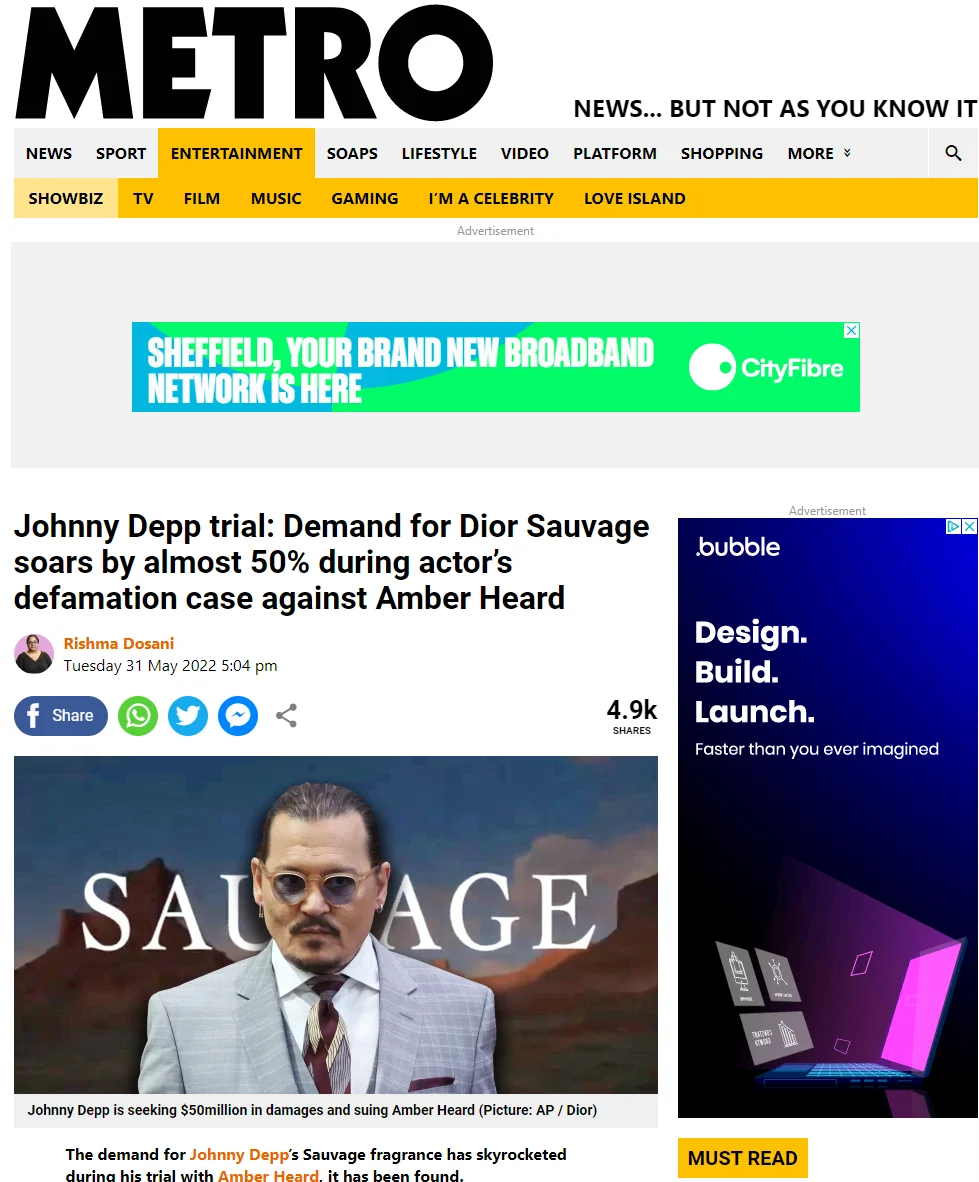Viewport: 979px width, 1182px height.
Task: Open AdChoices info on bubble ad
Action: pyautogui.click(x=953, y=526)
